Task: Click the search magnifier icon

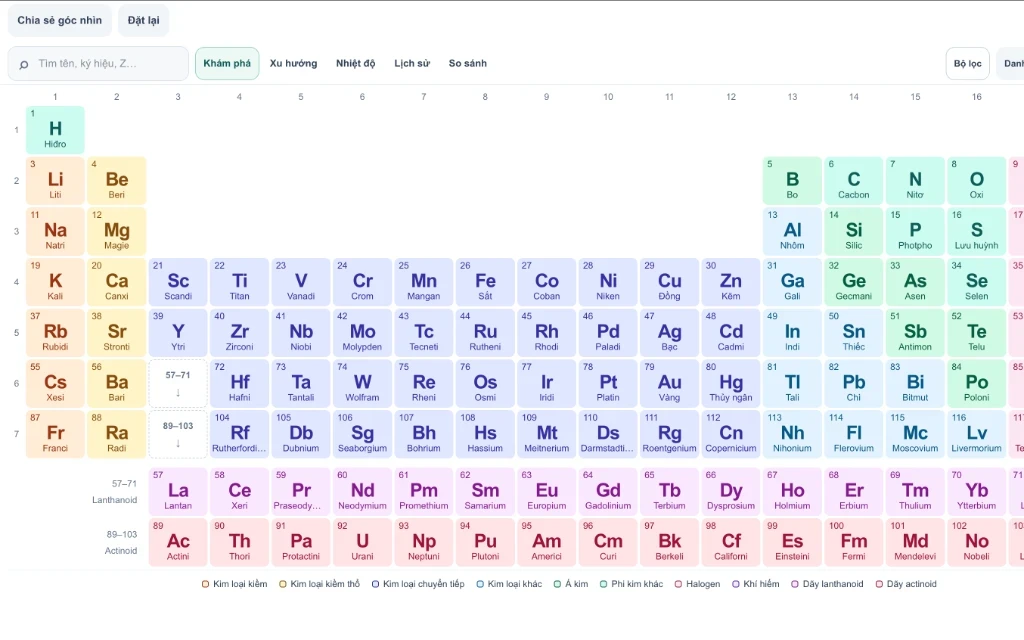Action: click(24, 64)
